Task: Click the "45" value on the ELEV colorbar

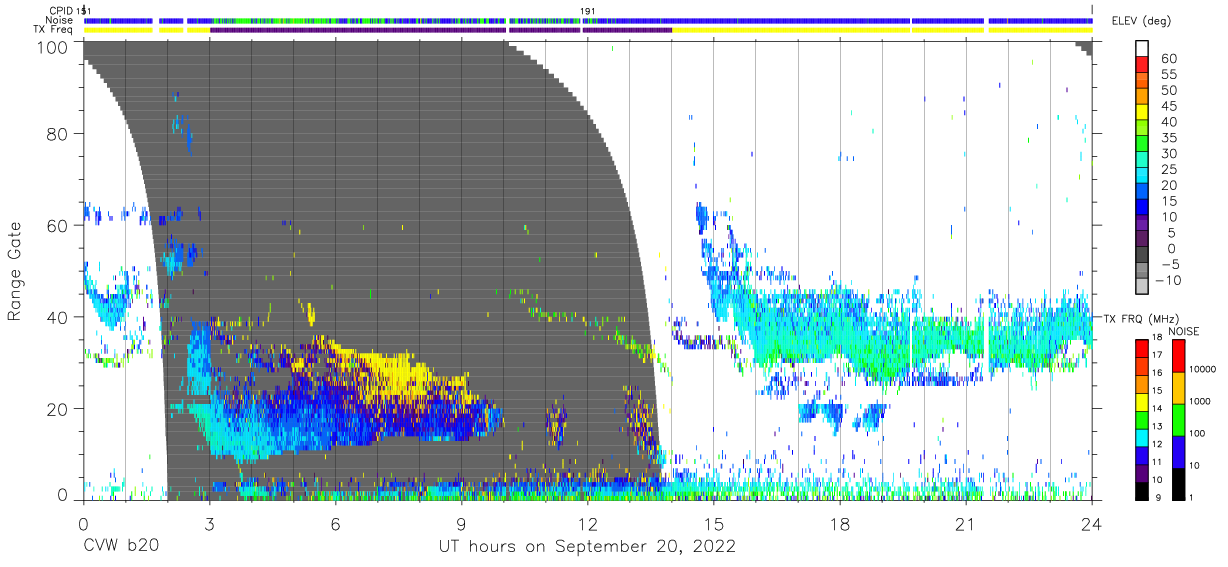Action: tap(1167, 106)
